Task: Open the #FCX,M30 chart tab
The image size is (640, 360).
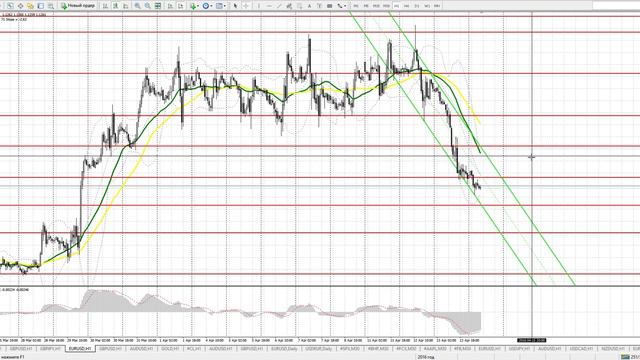Action: point(406,349)
